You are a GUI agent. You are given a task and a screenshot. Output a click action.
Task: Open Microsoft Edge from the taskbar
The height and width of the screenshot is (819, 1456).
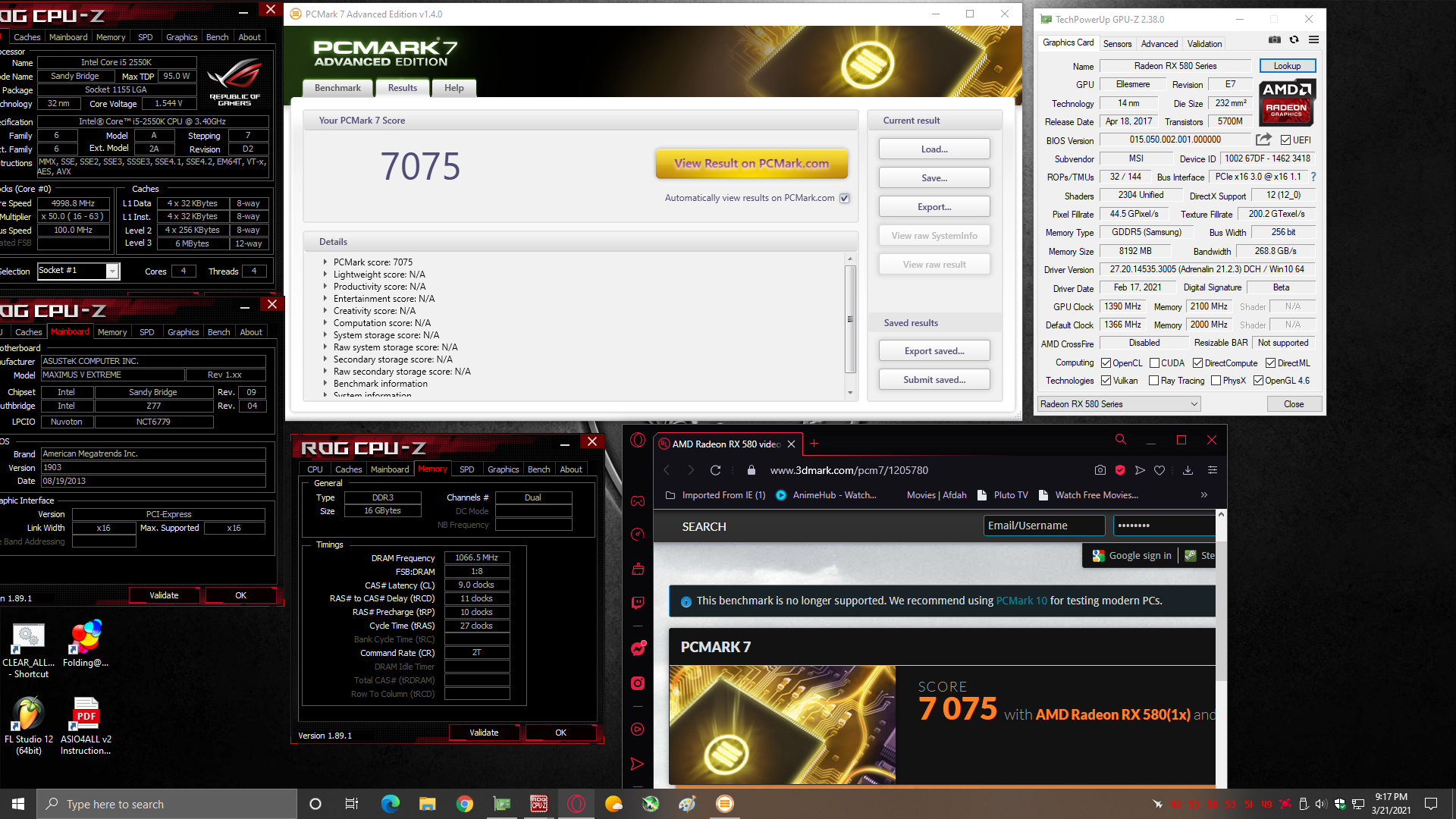pos(391,804)
